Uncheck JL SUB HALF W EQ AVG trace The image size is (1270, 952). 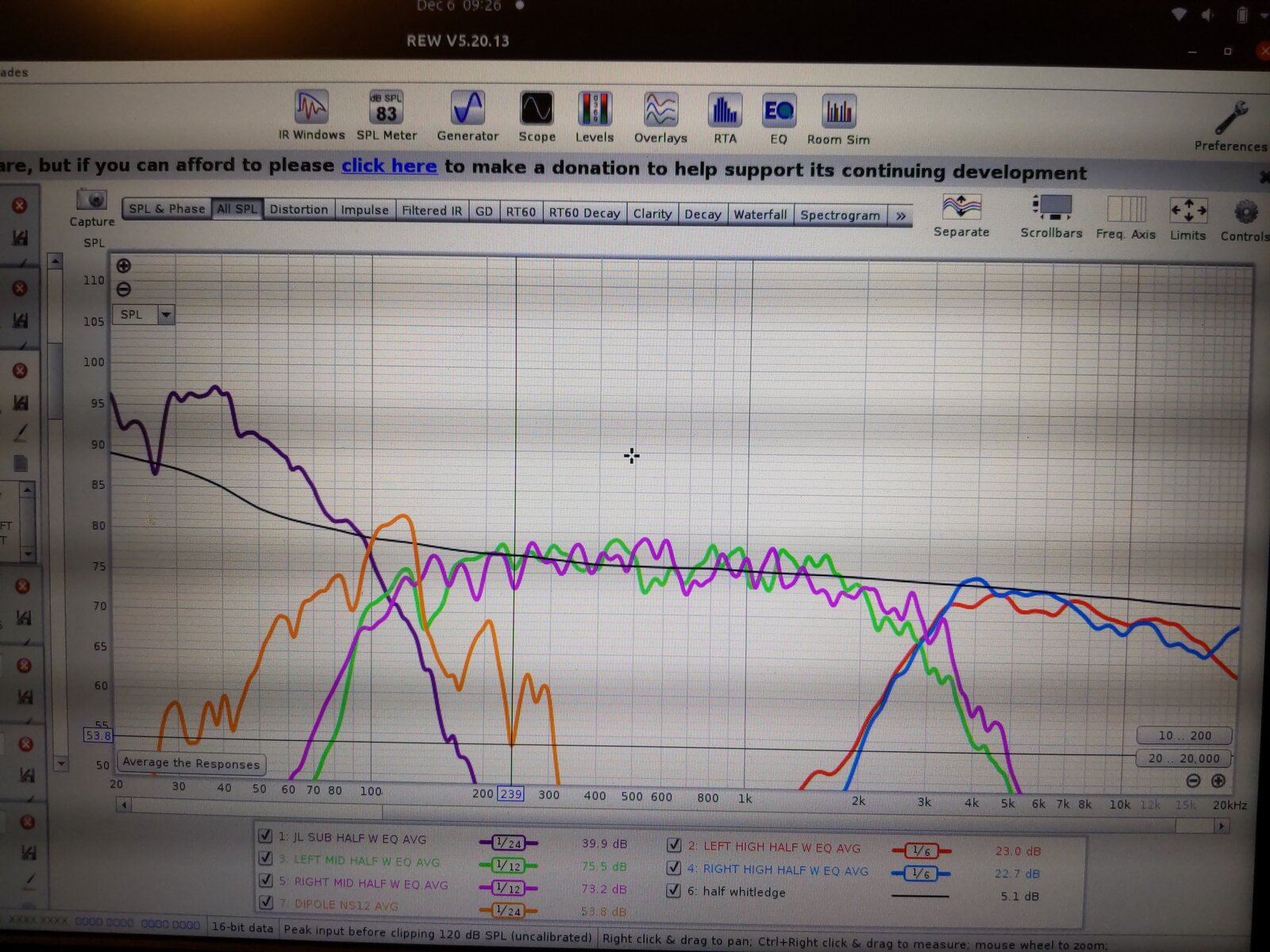pos(266,836)
